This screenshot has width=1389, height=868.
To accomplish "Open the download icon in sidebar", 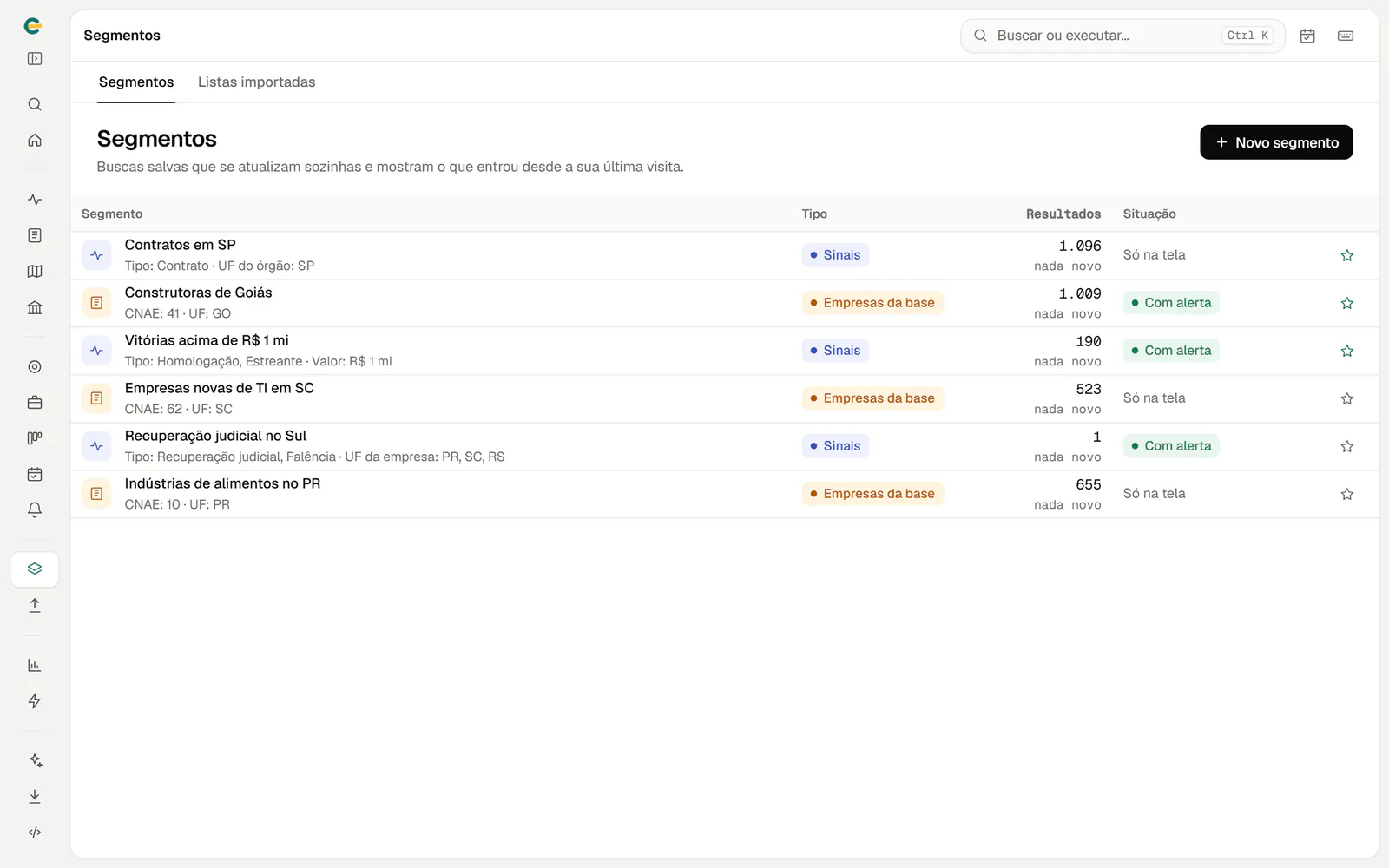I will point(35,796).
